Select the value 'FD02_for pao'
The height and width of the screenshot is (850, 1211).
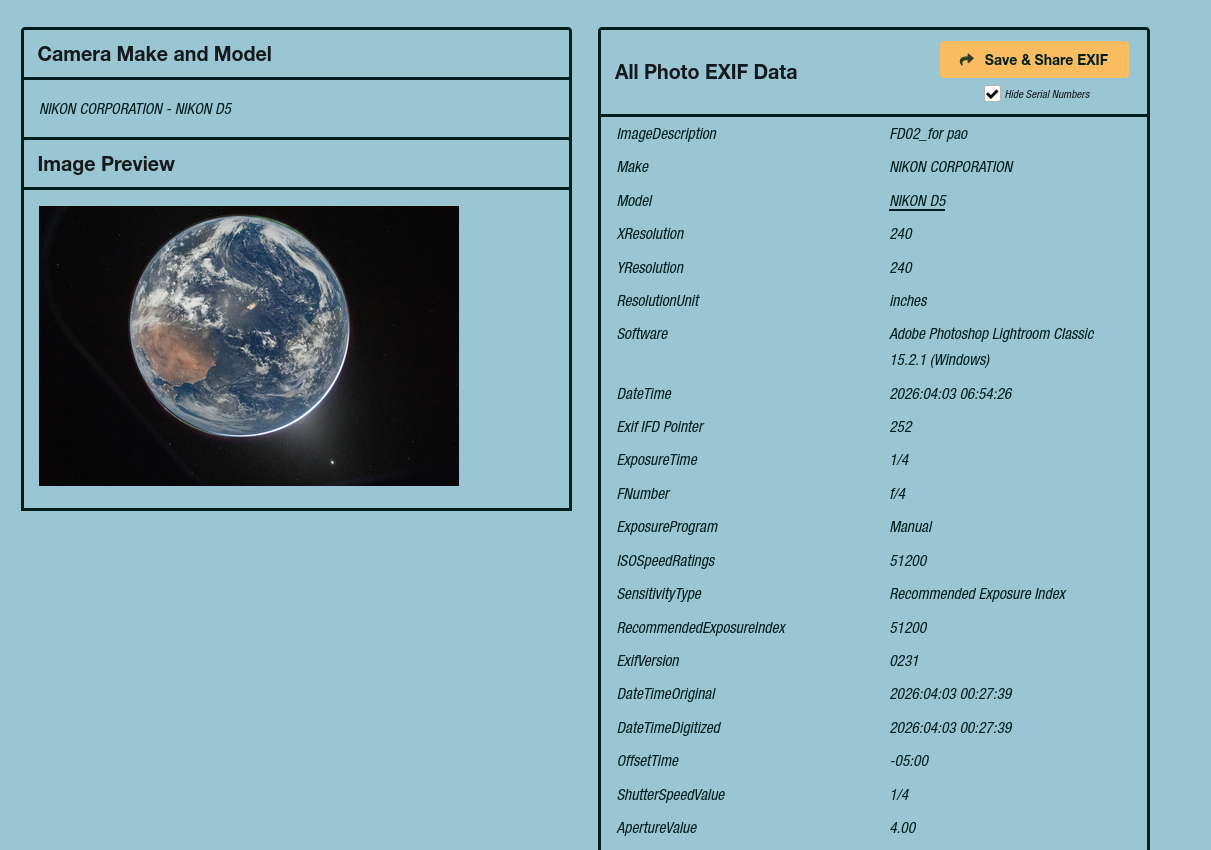click(928, 134)
